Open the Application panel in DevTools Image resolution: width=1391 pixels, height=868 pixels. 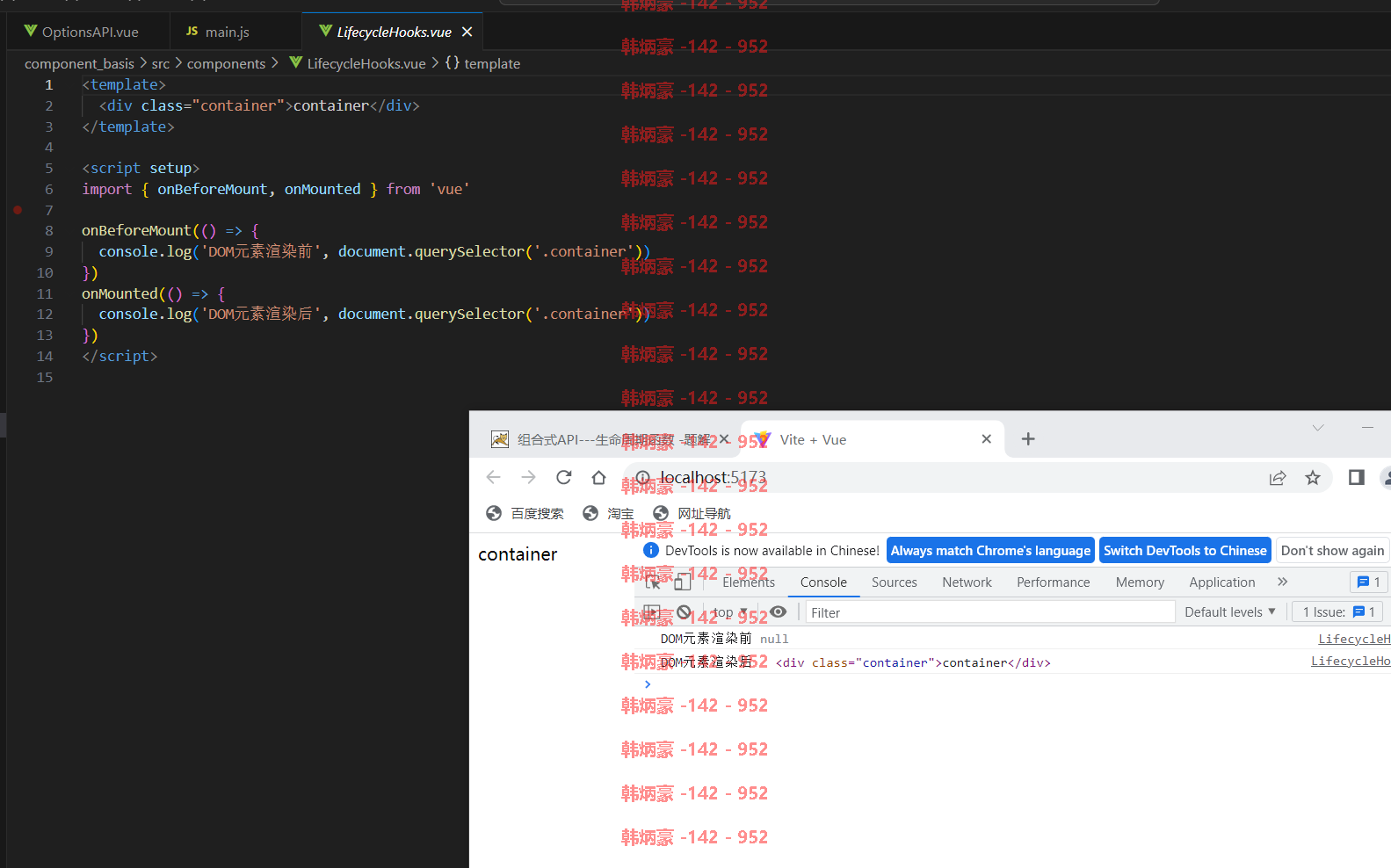pyautogui.click(x=1222, y=582)
